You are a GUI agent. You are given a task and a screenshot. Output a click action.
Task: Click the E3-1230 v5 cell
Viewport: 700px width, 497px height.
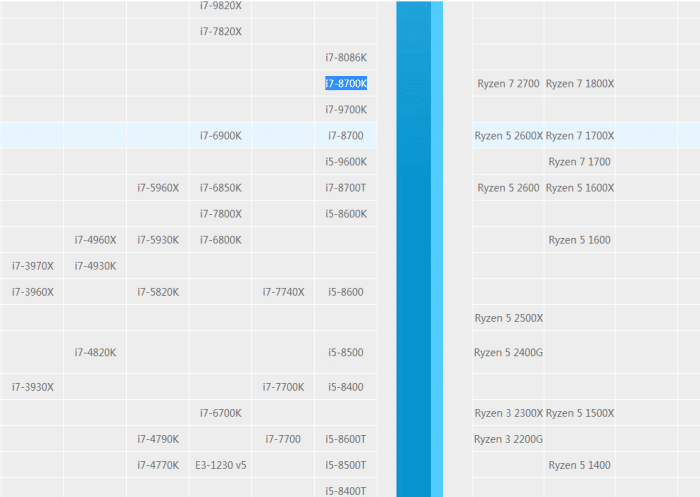click(221, 465)
